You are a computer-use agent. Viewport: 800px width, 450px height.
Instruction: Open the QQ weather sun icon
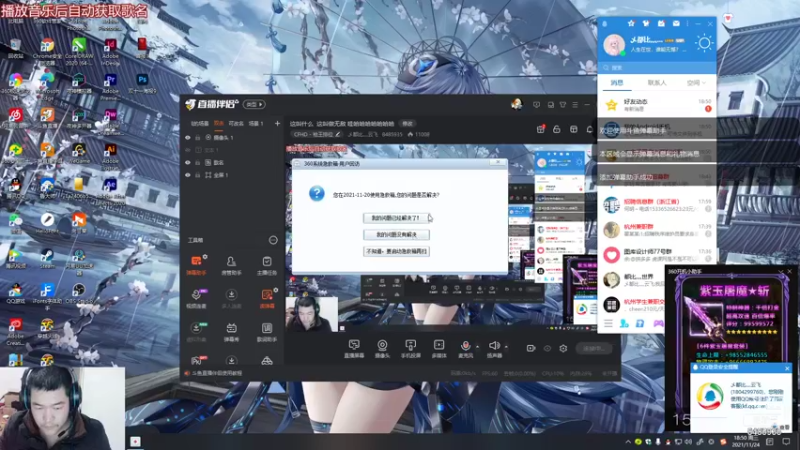coord(704,43)
